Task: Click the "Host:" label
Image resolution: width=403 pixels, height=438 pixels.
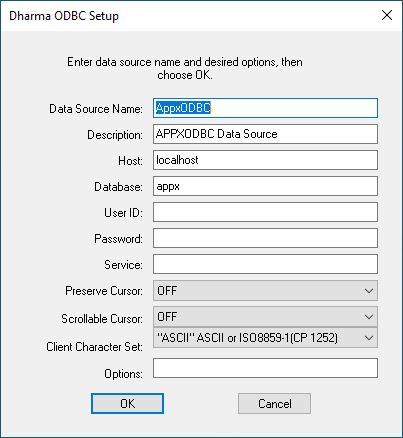Action: 130,161
